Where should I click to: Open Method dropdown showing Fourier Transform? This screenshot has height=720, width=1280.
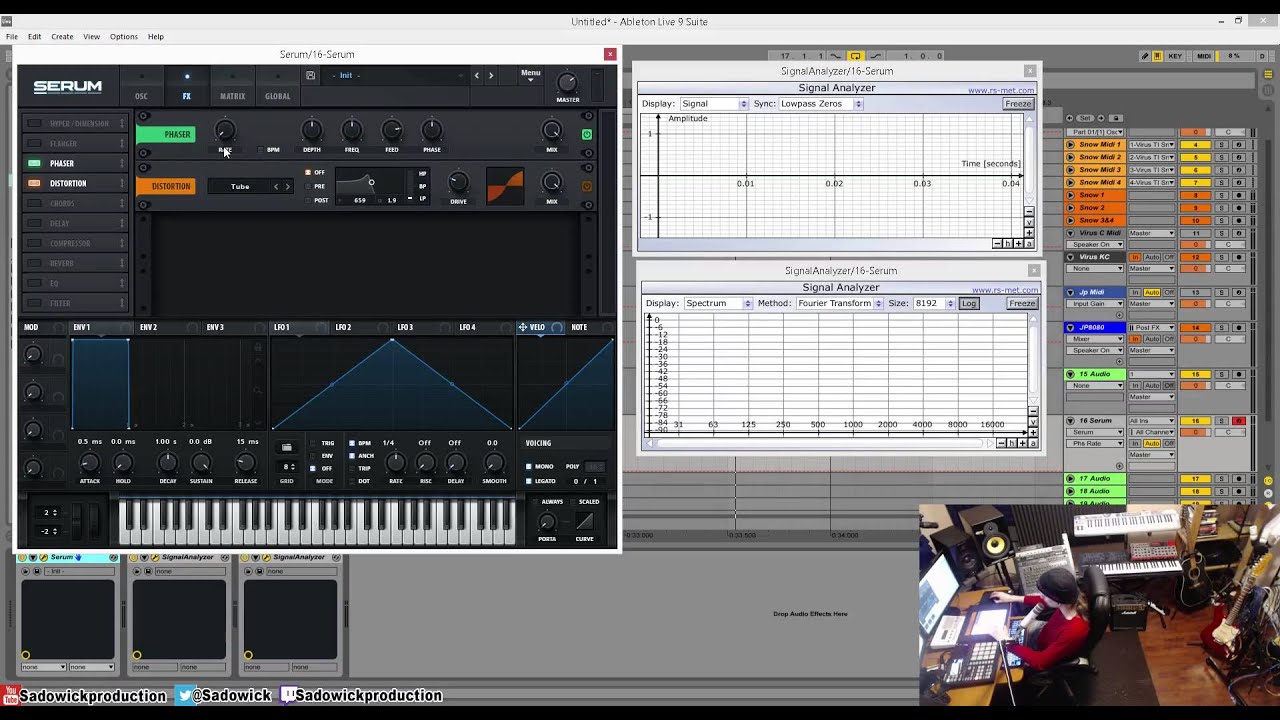(x=840, y=303)
